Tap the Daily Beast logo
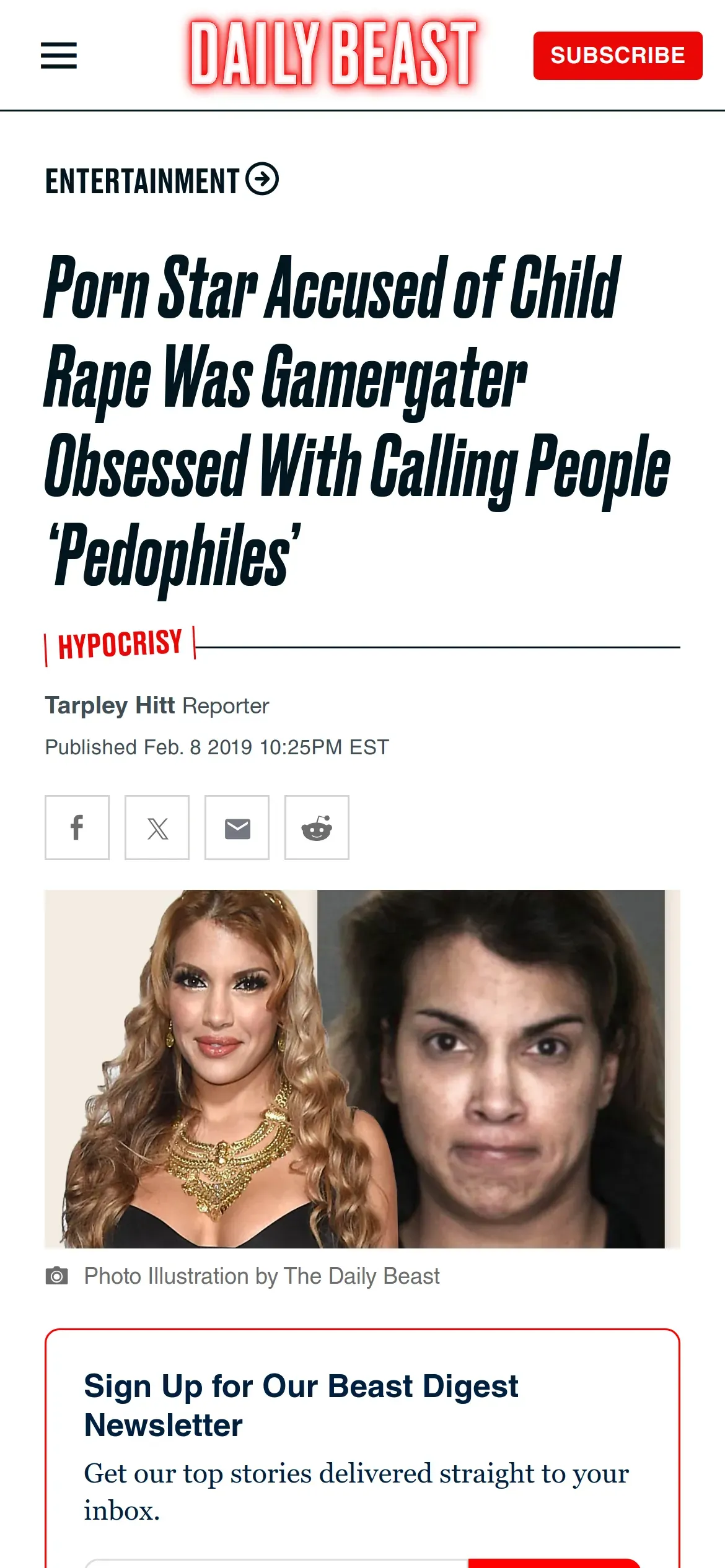 [333, 54]
